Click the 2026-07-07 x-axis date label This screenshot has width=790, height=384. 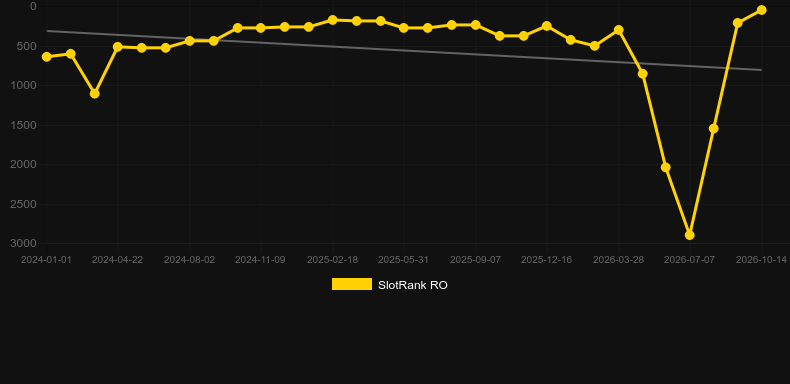coord(690,260)
